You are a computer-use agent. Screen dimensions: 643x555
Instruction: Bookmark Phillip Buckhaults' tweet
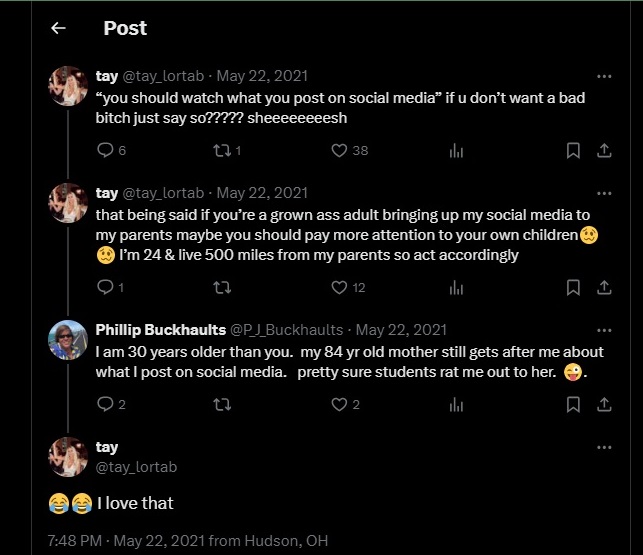pos(573,404)
